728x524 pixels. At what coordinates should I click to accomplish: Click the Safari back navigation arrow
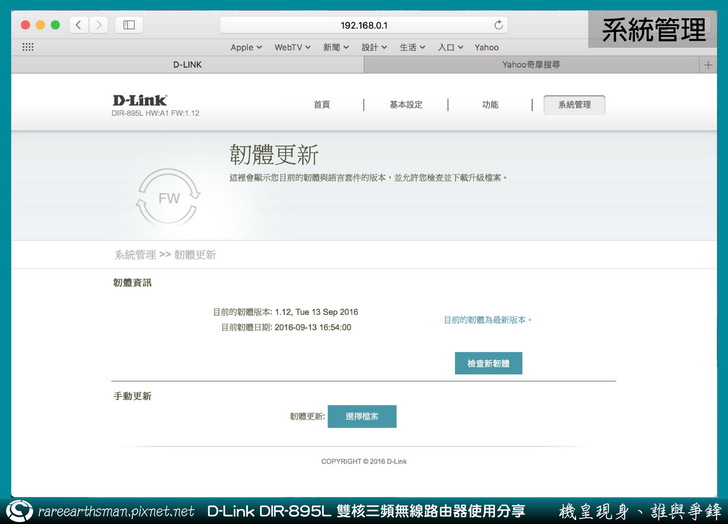[79, 25]
